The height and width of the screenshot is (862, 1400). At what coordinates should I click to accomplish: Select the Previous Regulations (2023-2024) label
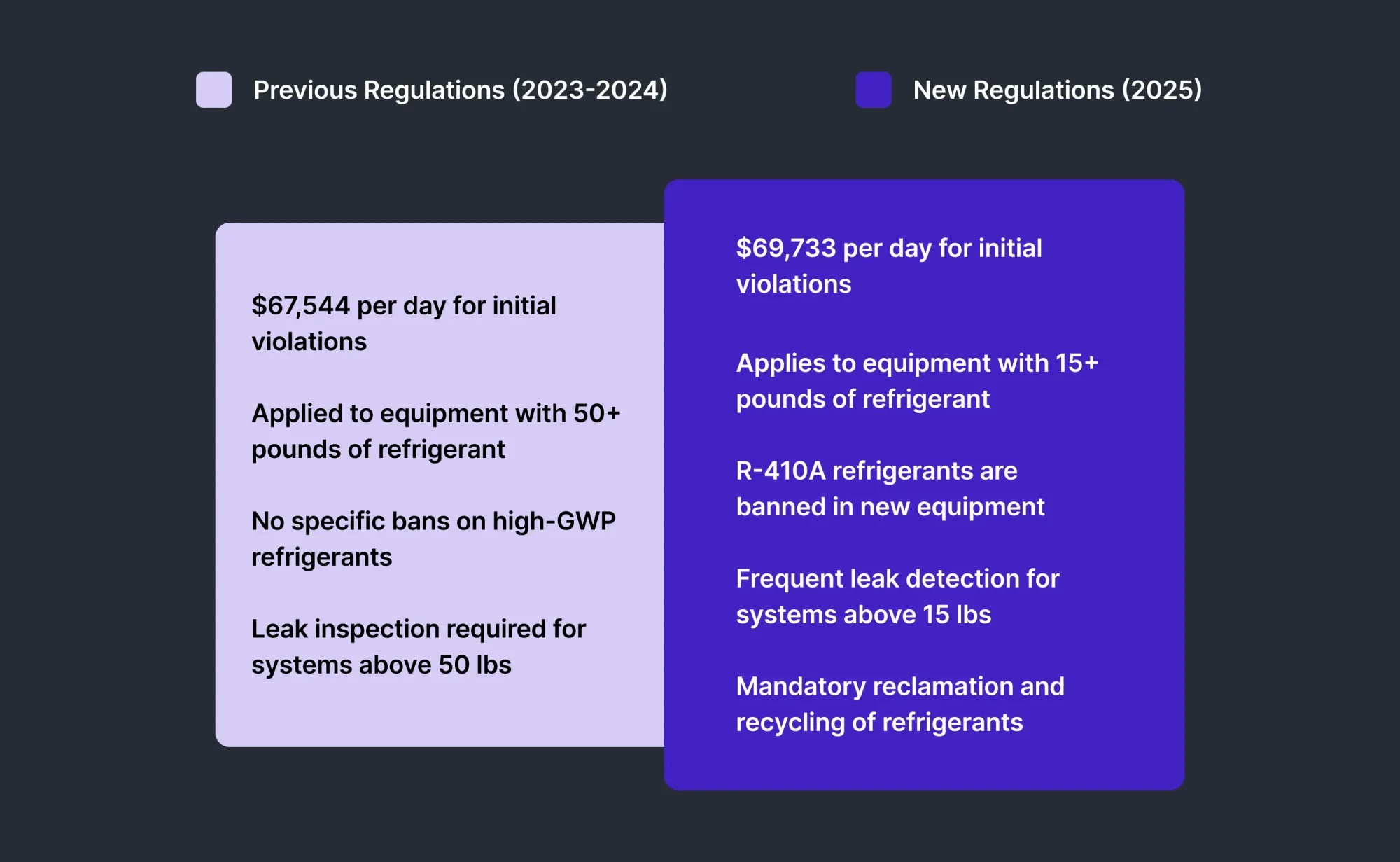point(461,90)
